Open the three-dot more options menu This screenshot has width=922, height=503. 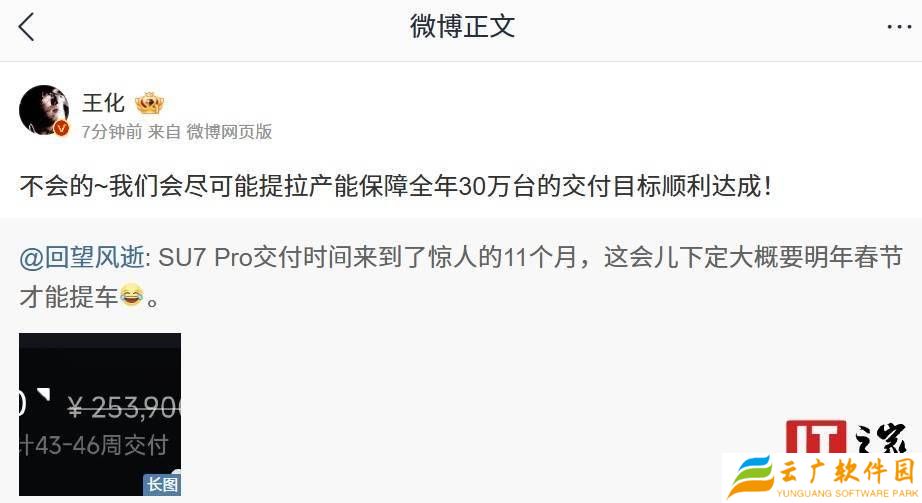click(x=899, y=27)
